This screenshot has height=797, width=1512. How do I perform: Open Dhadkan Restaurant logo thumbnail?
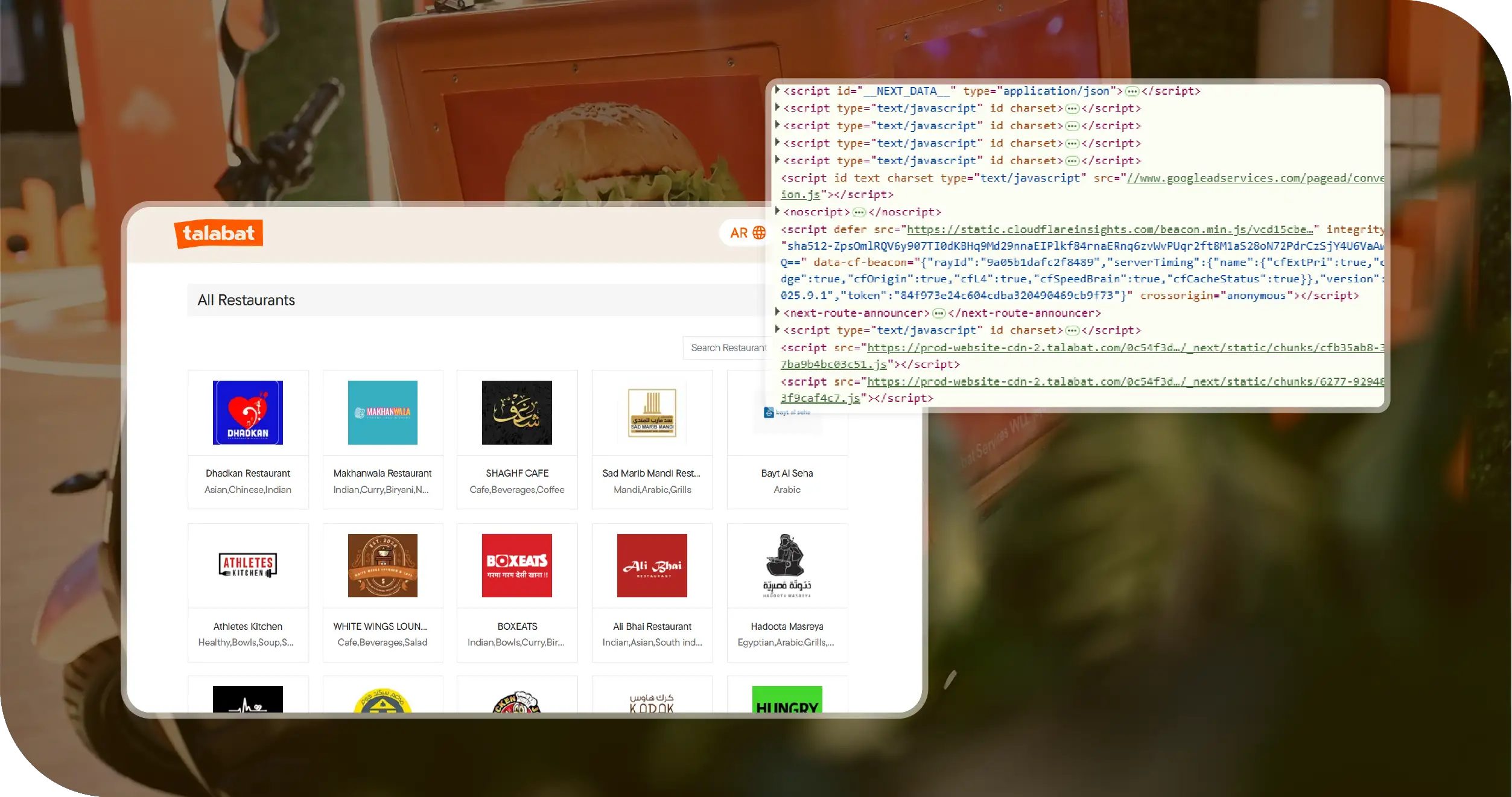(247, 413)
